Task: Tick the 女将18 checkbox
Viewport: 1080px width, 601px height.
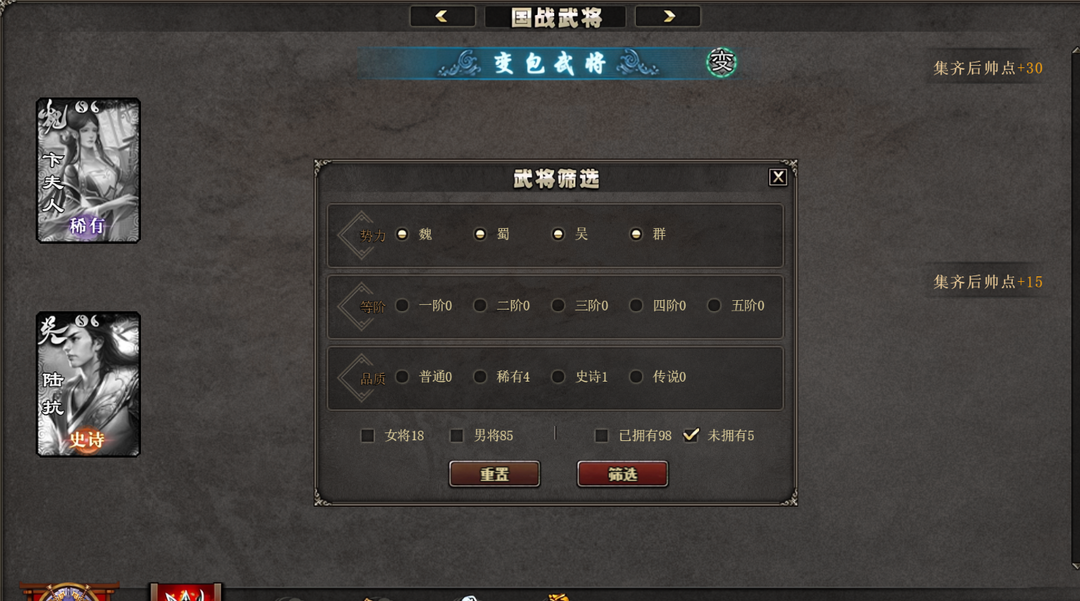Action: coord(368,435)
